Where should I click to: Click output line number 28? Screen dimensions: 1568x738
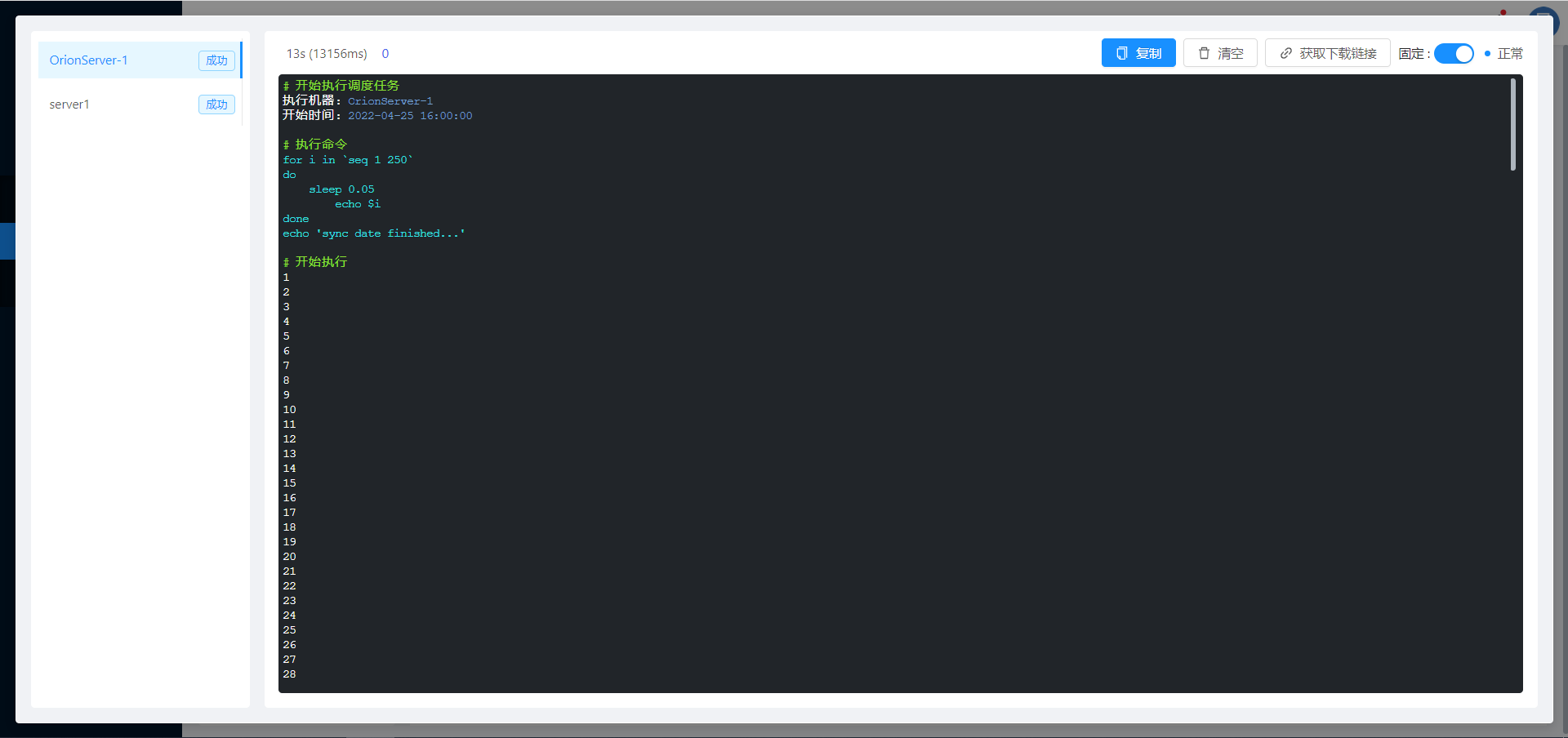290,674
